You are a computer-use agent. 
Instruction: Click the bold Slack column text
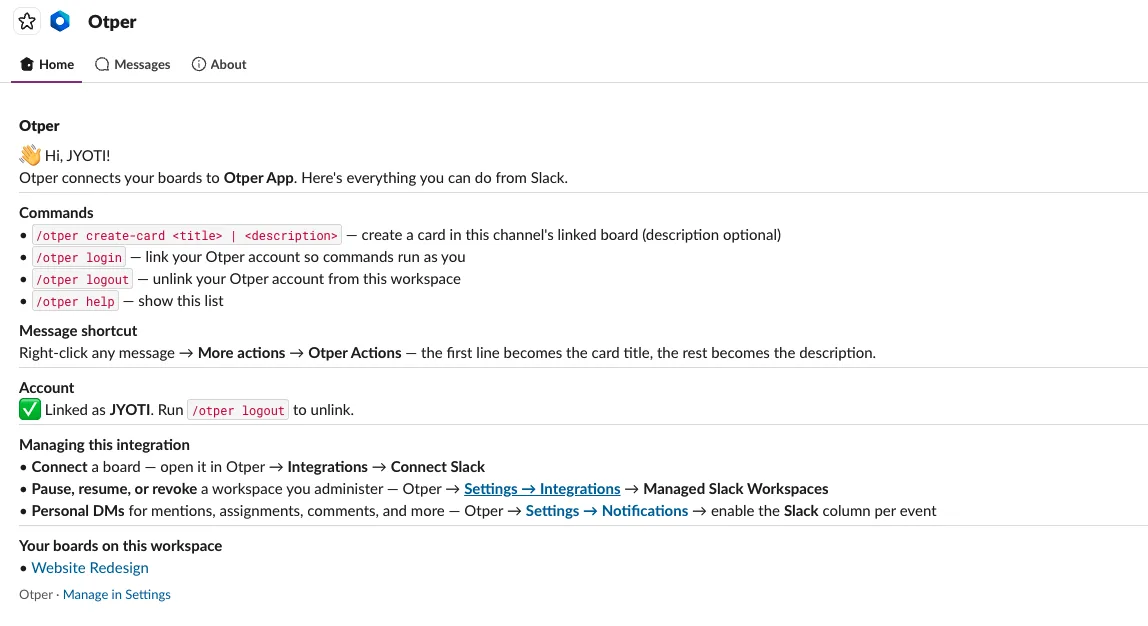800,511
